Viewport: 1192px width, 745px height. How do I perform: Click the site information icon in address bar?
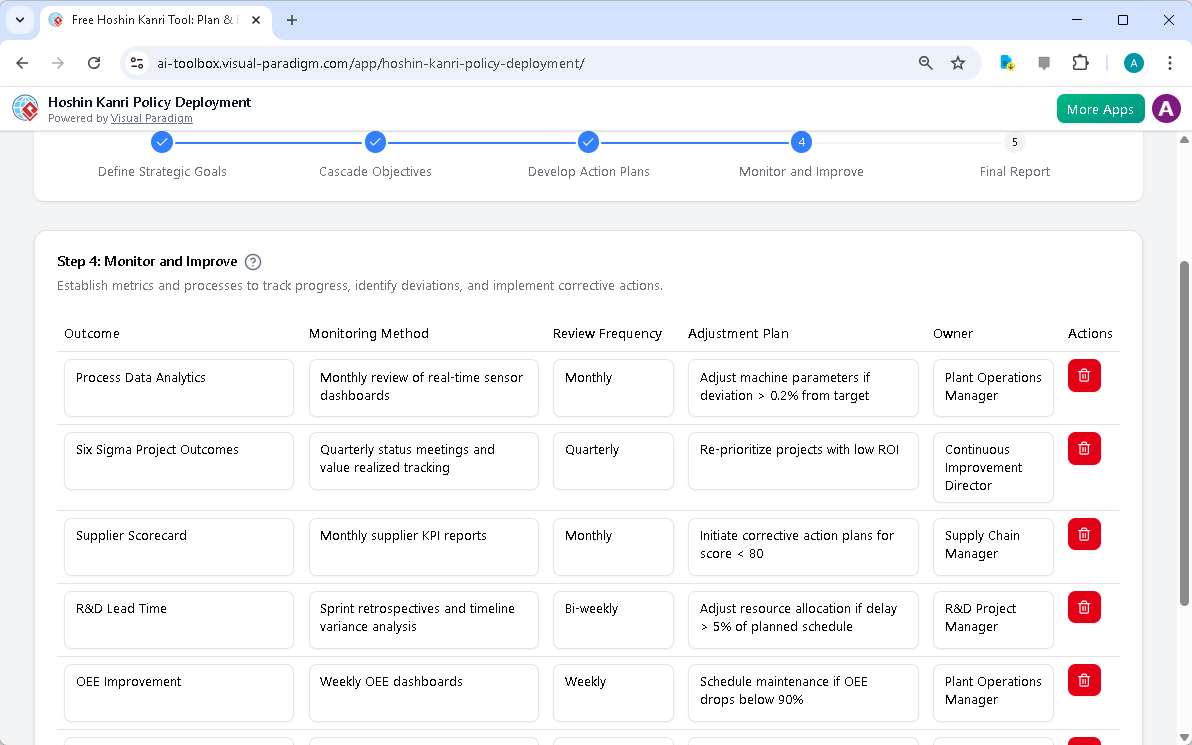(x=136, y=62)
